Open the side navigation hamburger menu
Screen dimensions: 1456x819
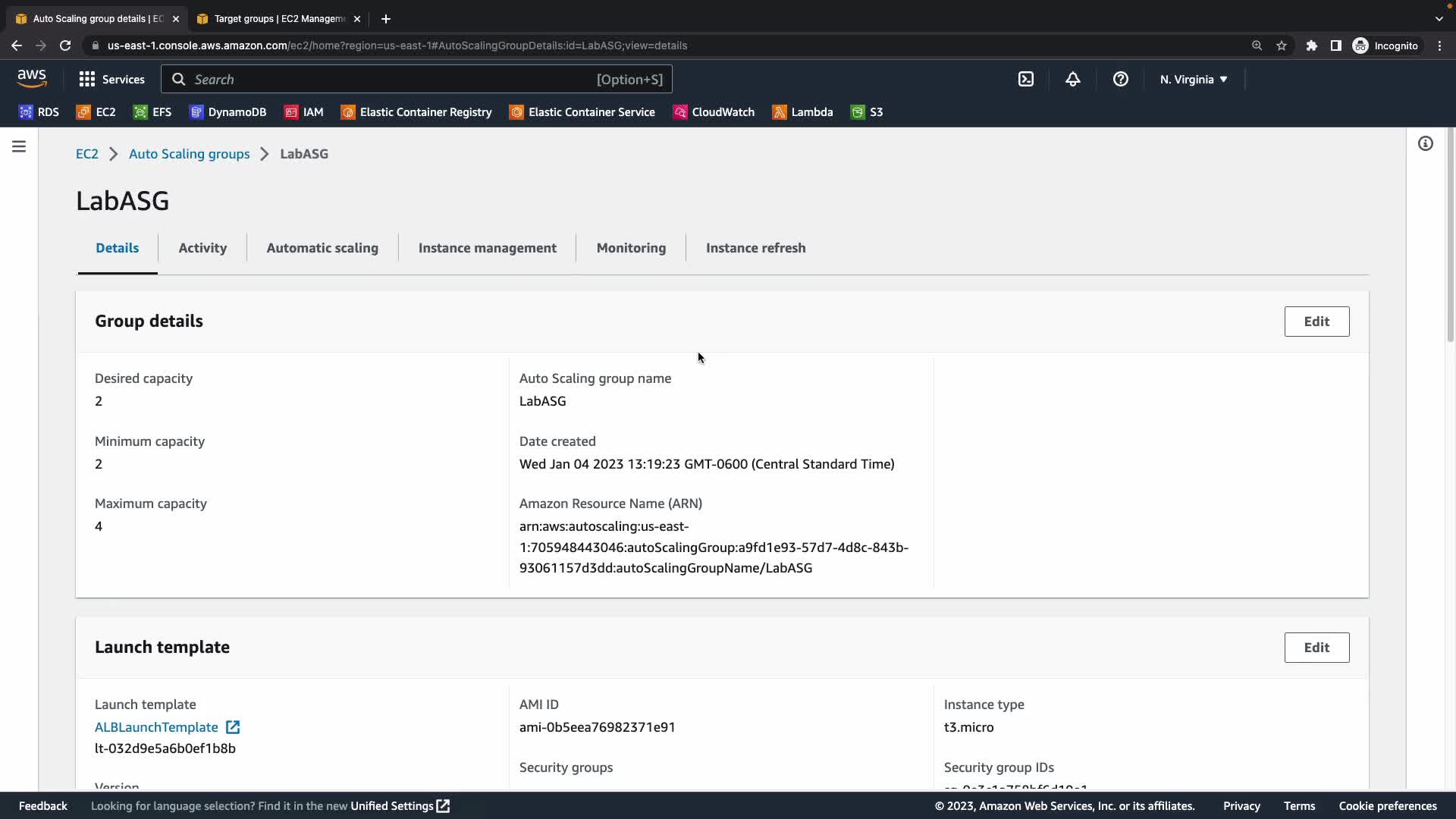coord(19,146)
